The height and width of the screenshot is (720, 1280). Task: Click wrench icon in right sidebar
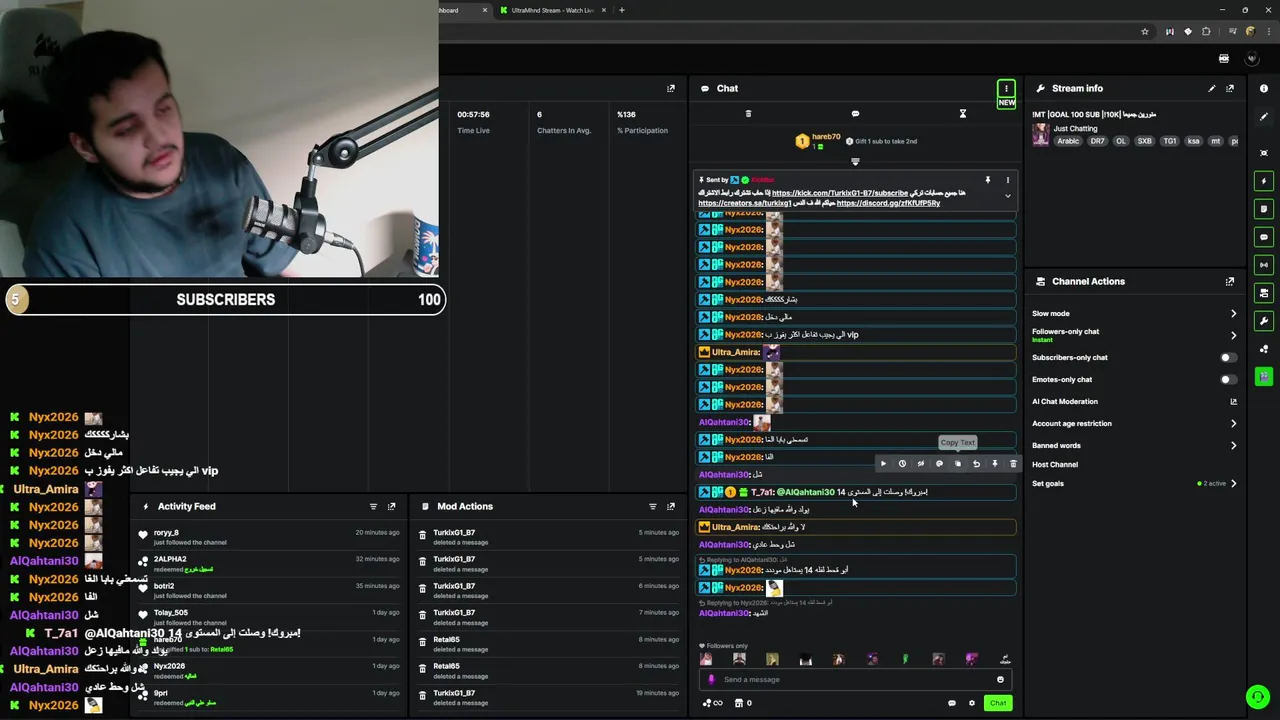tap(1264, 321)
